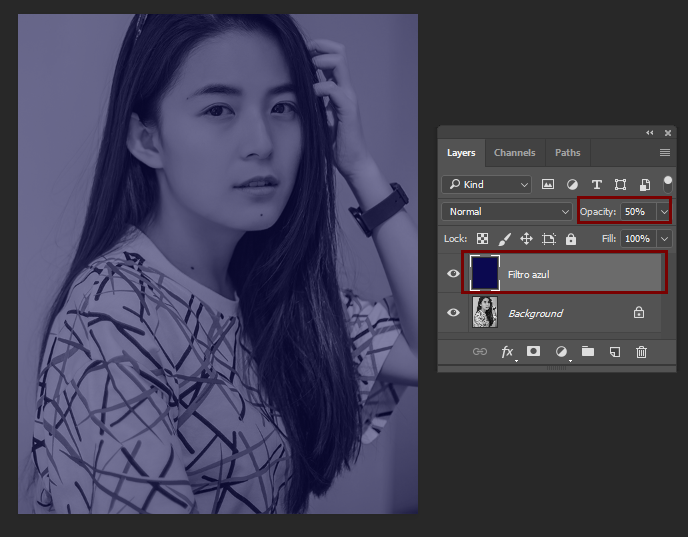Select the Filtro azul layer name
The image size is (688, 537).
pyautogui.click(x=528, y=274)
